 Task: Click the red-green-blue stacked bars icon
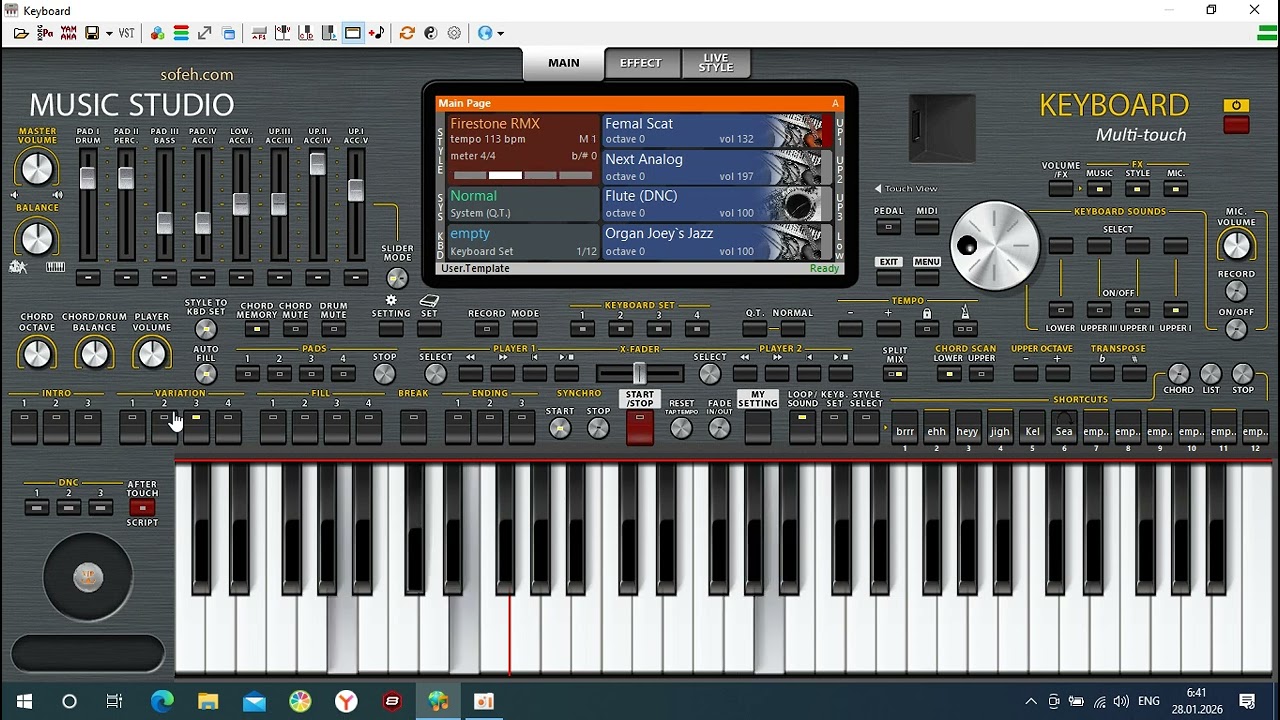coord(181,33)
